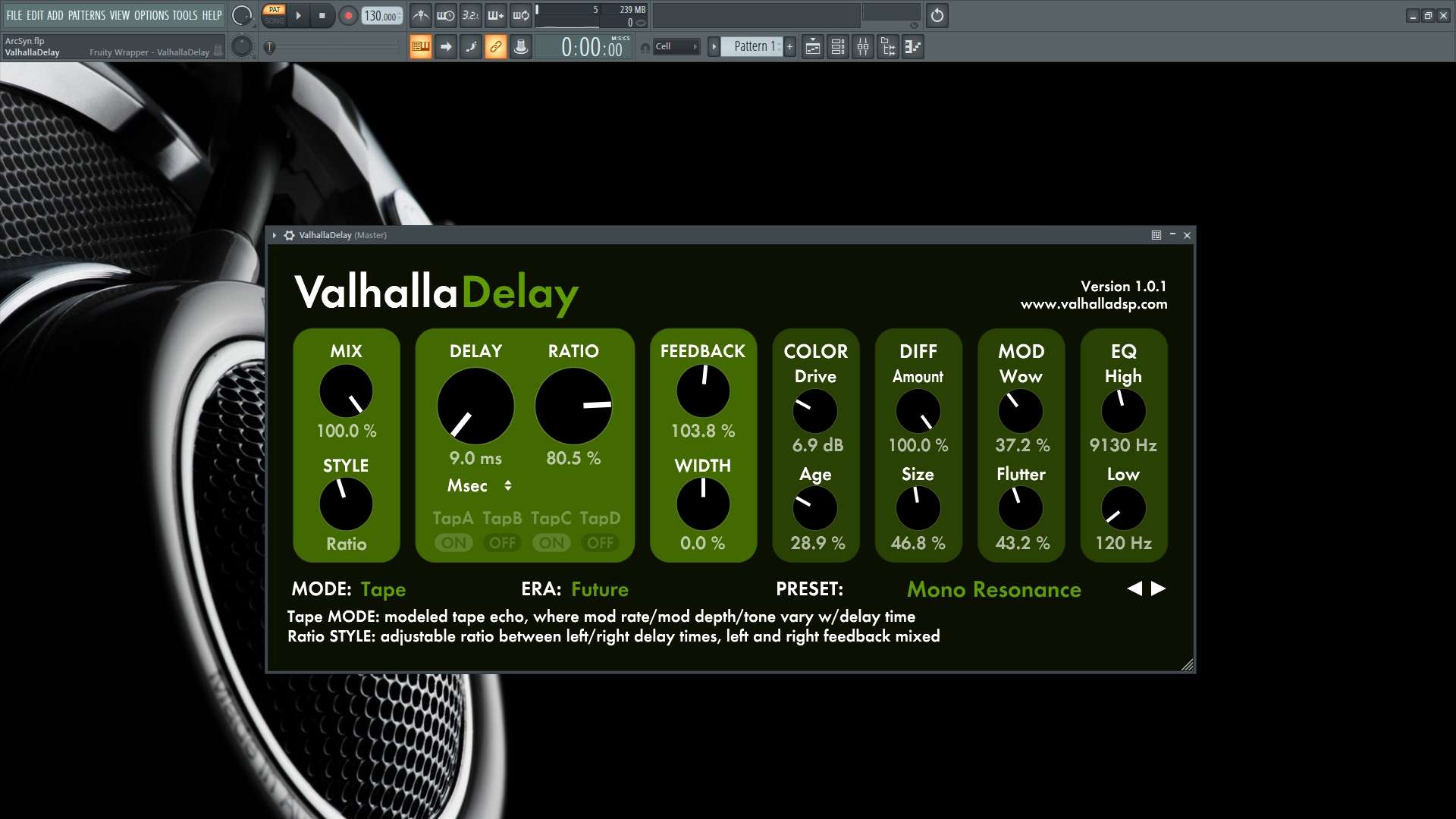Open the Channel rack icon
Screen dimensions: 1456x819
pyautogui.click(x=838, y=47)
